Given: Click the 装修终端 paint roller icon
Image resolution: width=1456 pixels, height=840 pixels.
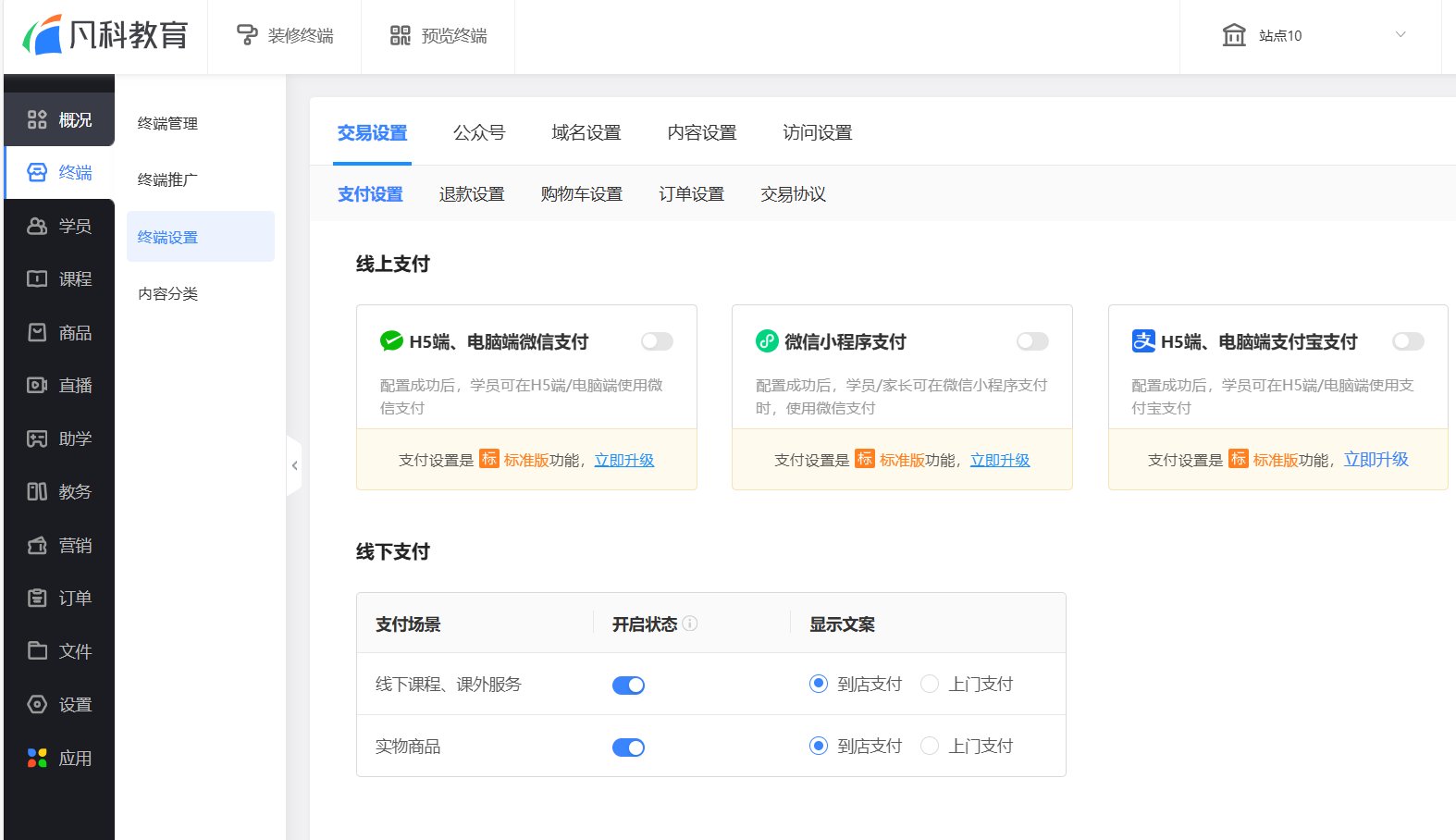Looking at the screenshot, I should (x=247, y=35).
